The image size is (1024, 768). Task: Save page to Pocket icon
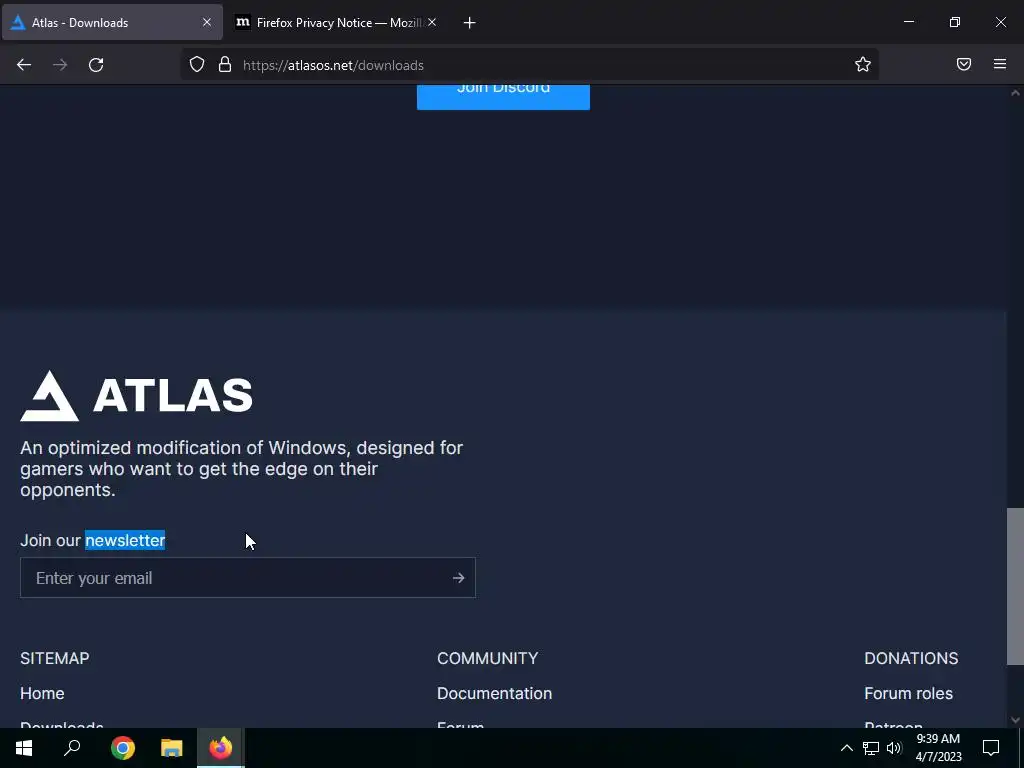coord(964,64)
